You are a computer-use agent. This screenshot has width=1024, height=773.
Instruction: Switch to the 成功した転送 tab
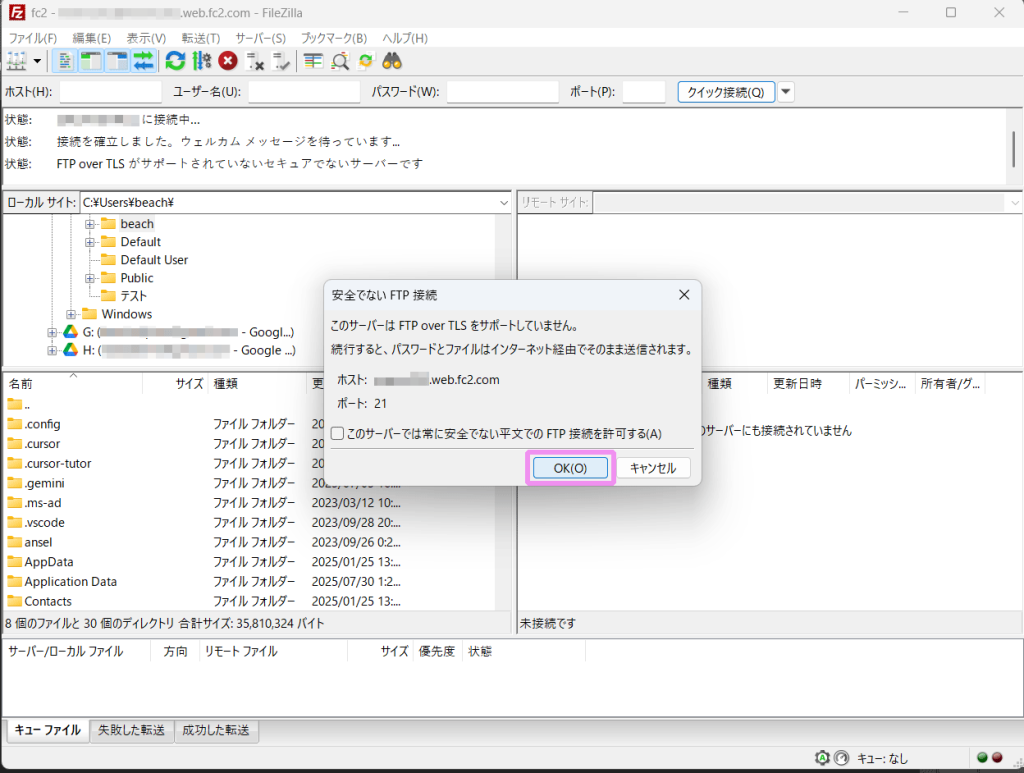click(216, 730)
